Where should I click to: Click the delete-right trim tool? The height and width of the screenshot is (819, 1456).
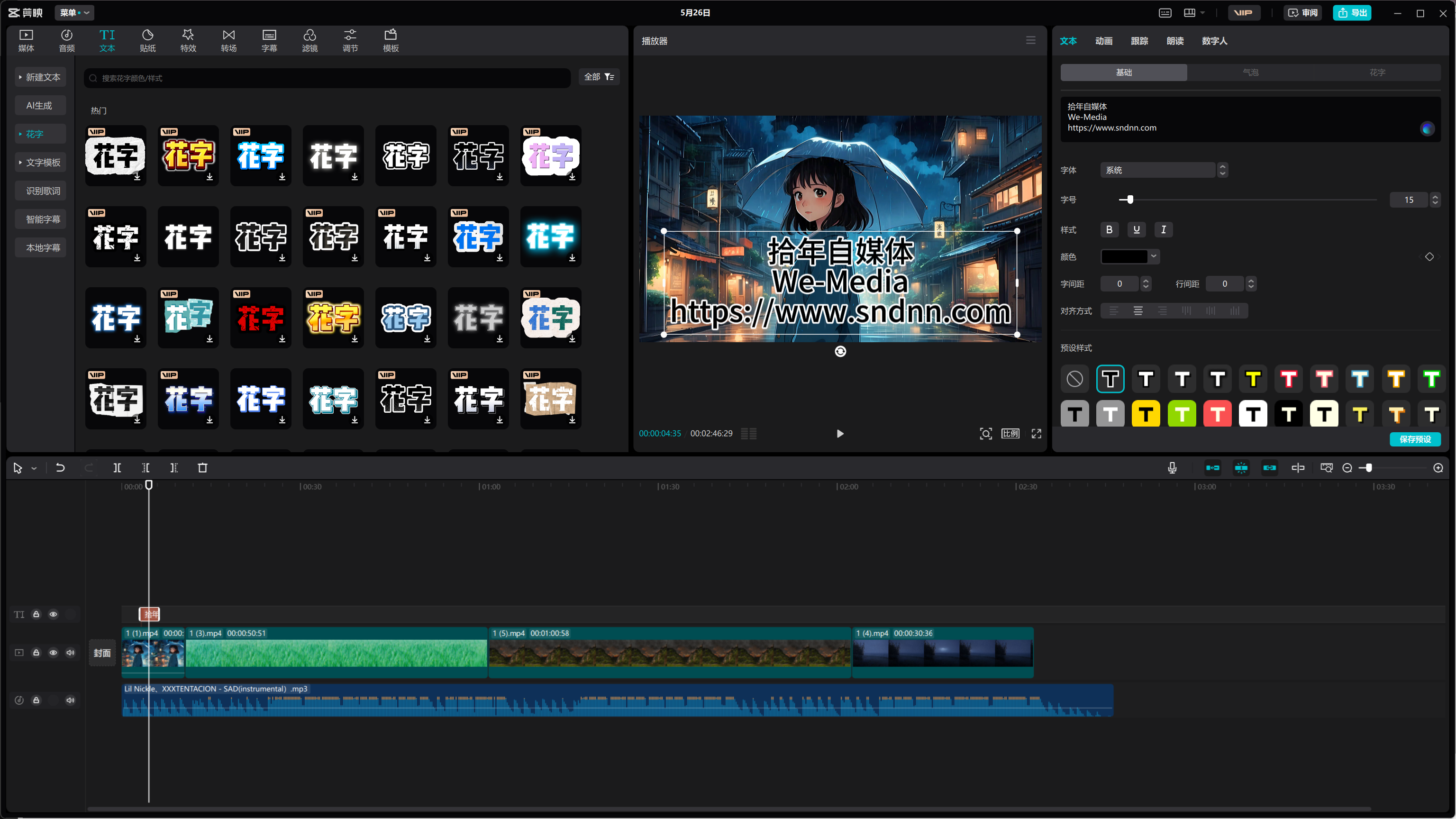(x=173, y=467)
